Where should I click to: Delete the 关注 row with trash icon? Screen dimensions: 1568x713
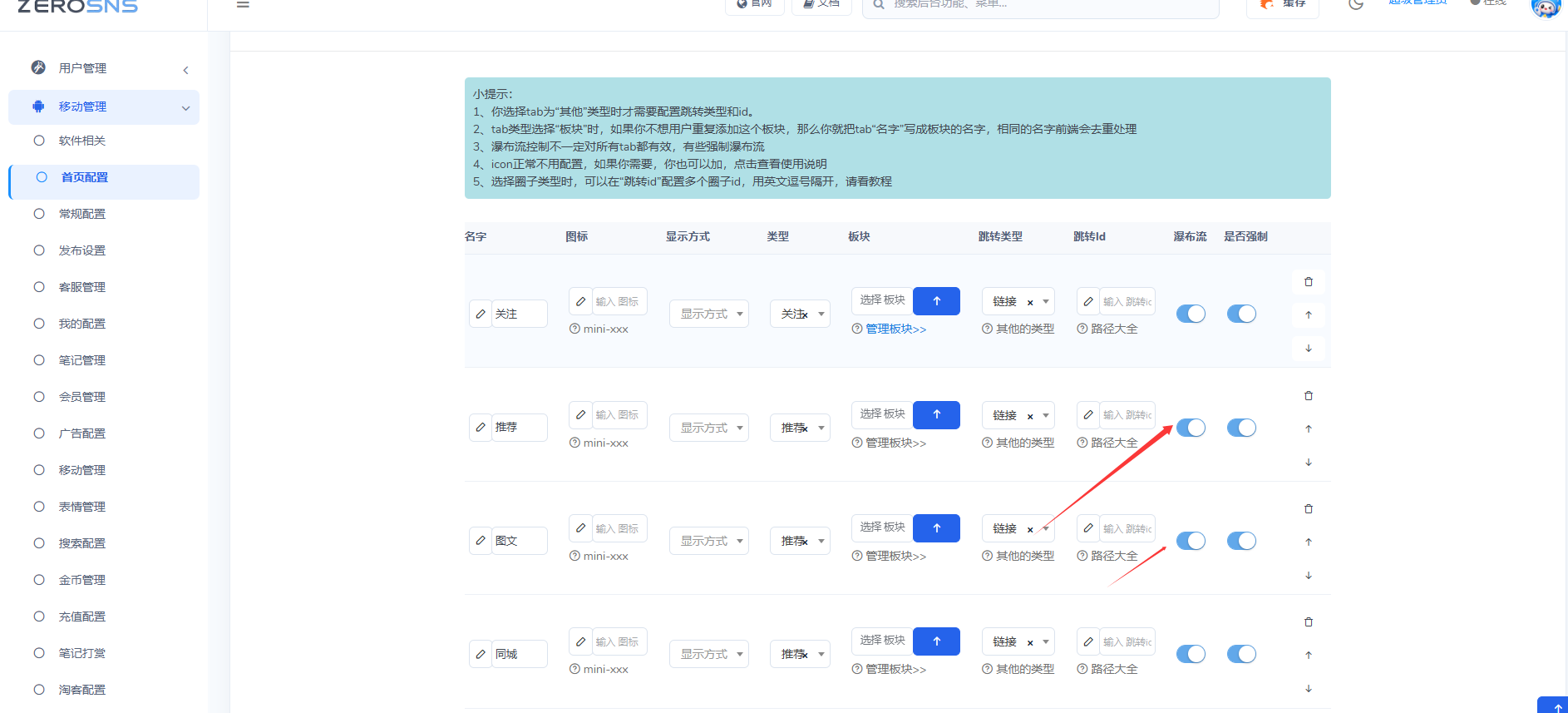coord(1309,282)
